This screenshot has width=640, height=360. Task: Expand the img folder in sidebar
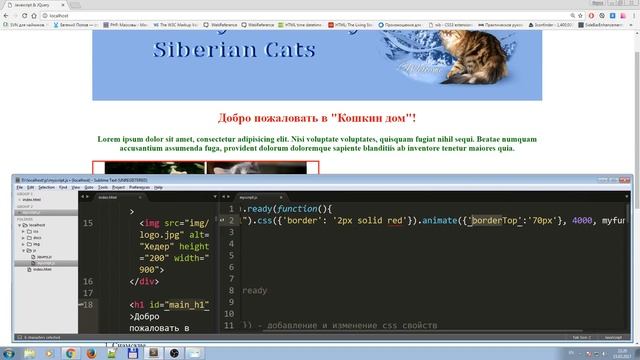[23, 244]
